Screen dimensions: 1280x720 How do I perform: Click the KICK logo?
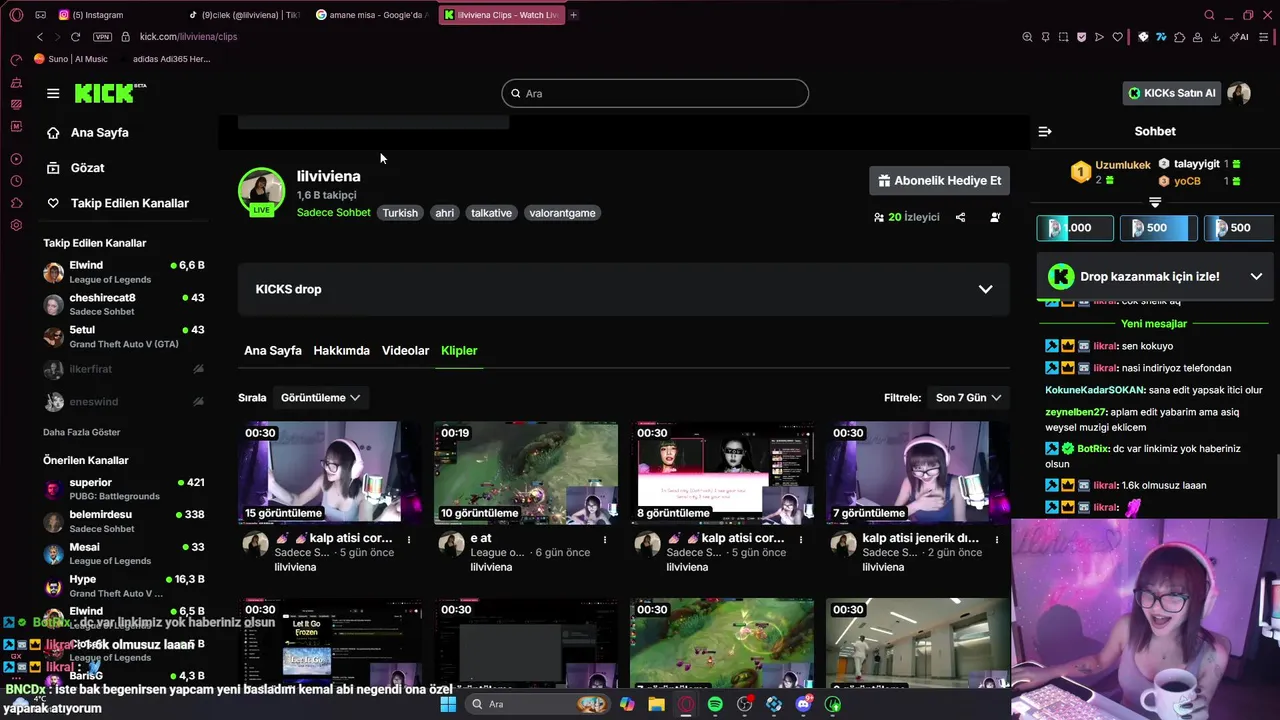109,93
